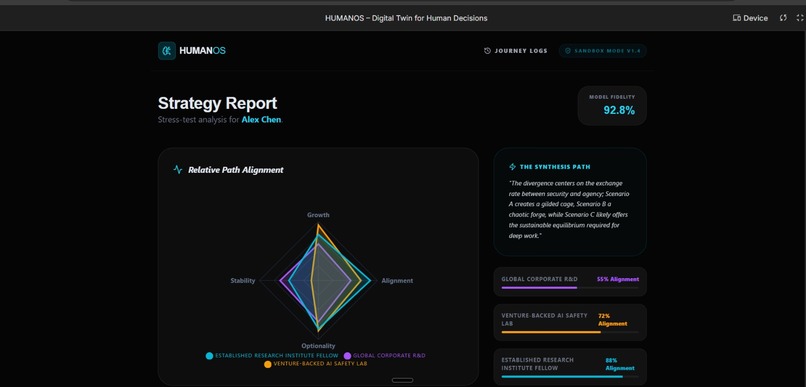Screen dimensions: 806x387
Task: Toggle Venture-Backed AI Safety Lab legend entry
Action: 315,364
